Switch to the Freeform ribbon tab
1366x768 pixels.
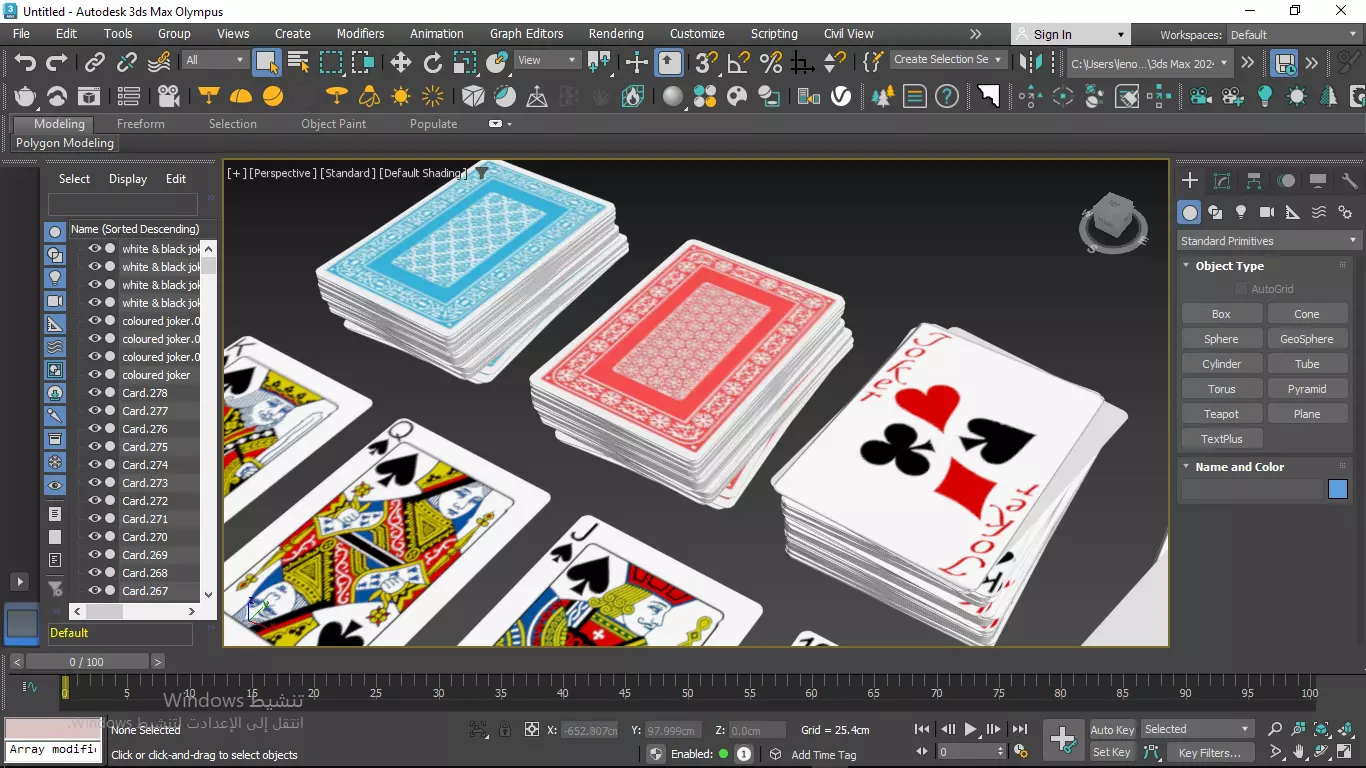coord(141,124)
